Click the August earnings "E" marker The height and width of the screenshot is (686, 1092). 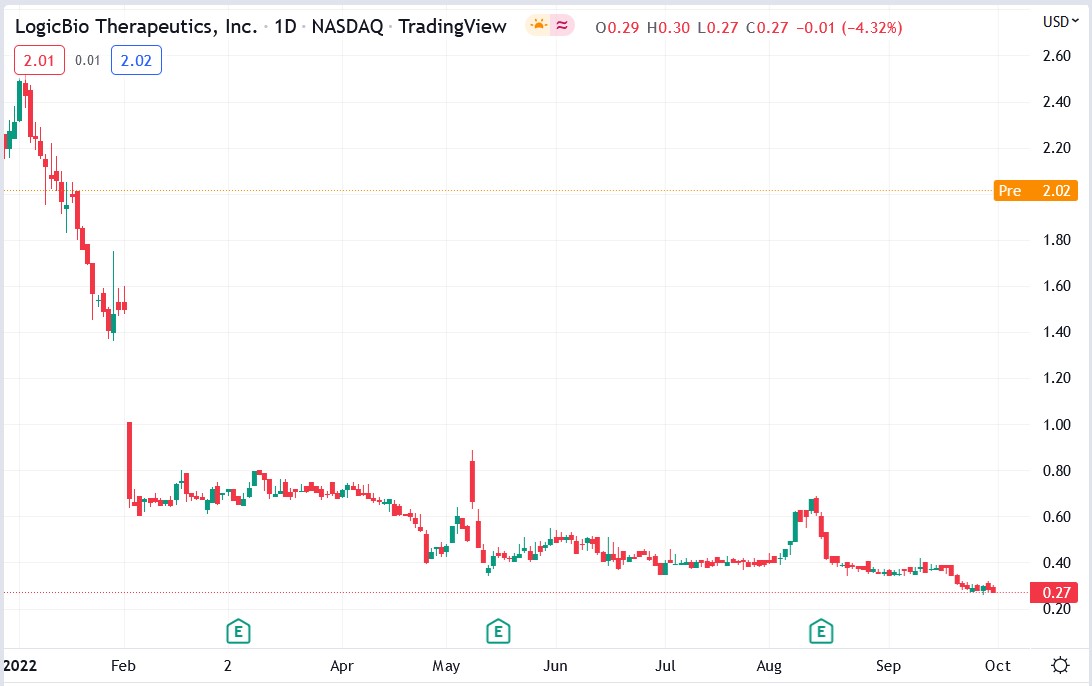[x=821, y=631]
